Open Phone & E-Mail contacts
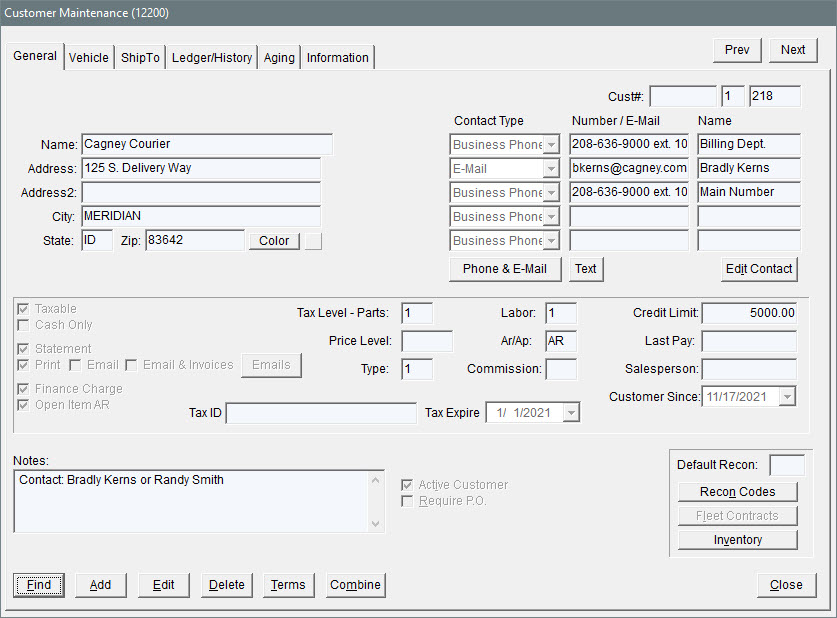Viewport: 837px width, 618px height. tap(505, 269)
